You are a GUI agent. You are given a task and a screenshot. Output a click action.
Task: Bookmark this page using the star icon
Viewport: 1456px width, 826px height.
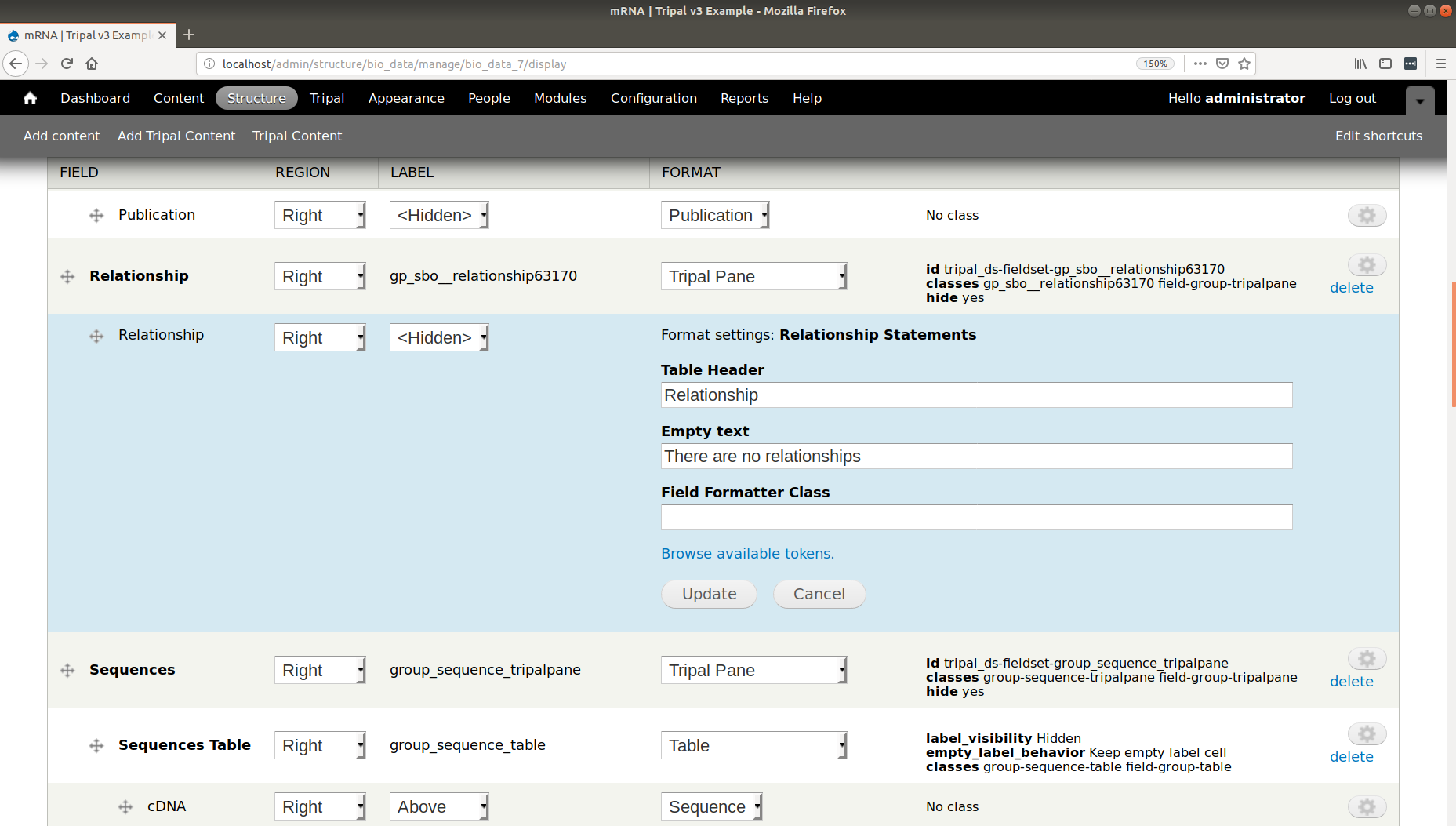click(1244, 64)
